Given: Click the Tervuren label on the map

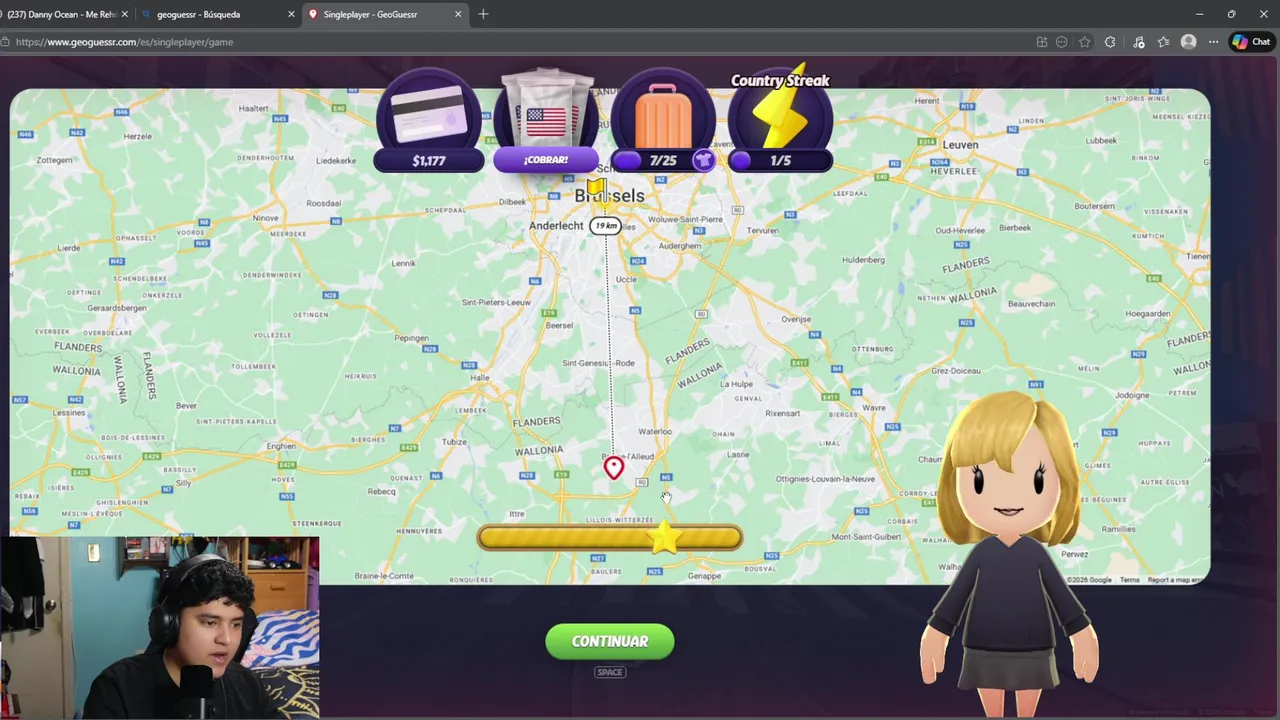Looking at the screenshot, I should [x=763, y=230].
